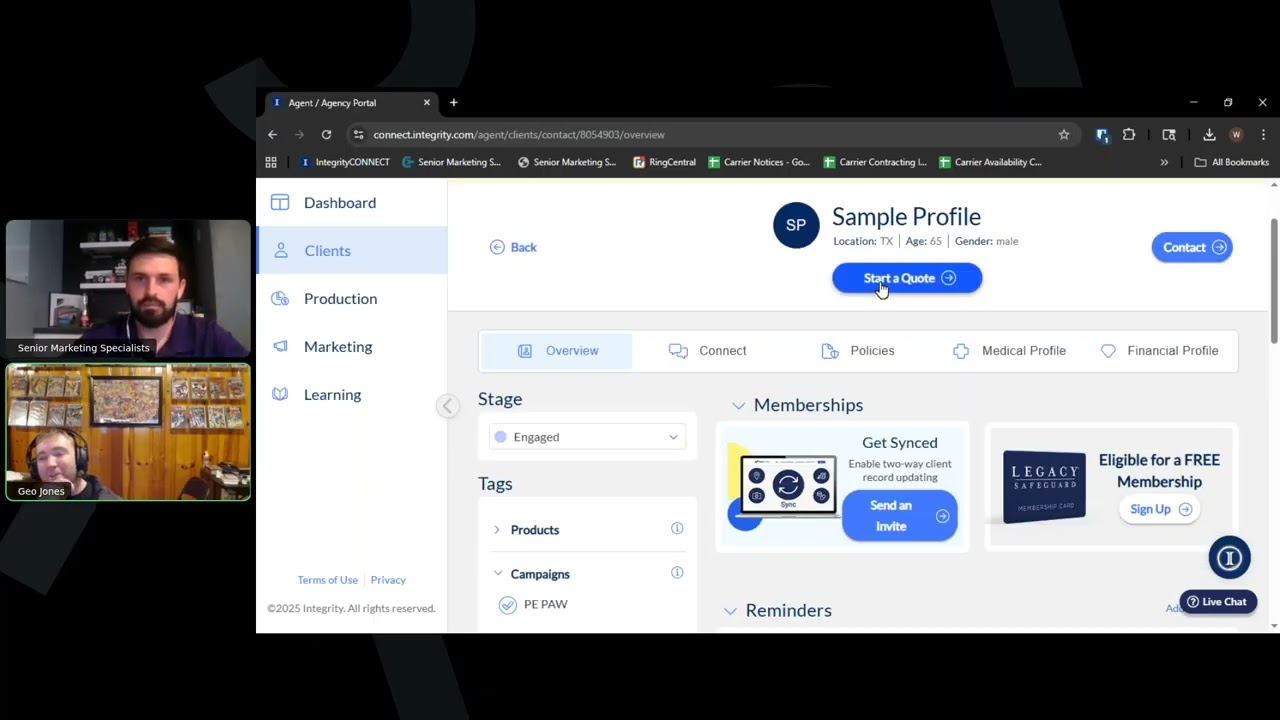Click the Legacy Safeguard Sign Up button
The image size is (1280, 720).
(1160, 509)
